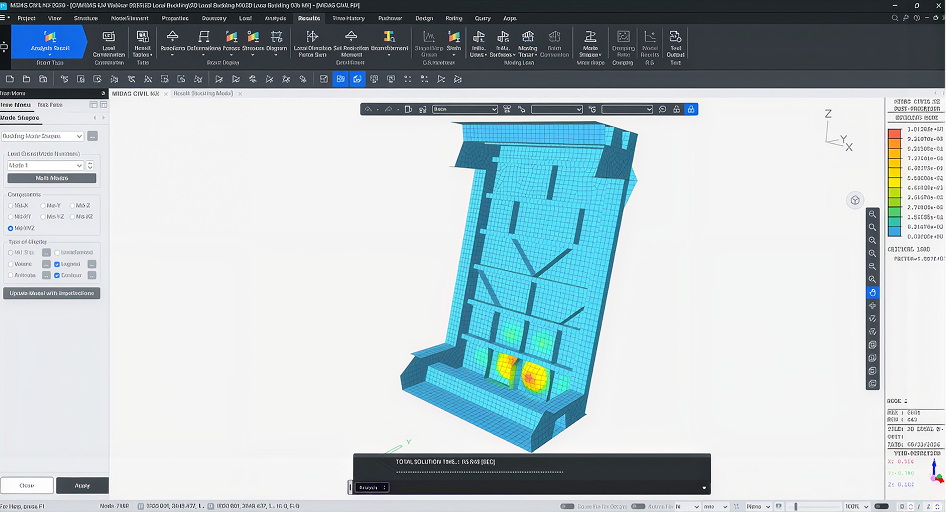Click second highlighted blue toolbar icon
Viewport: 946px width, 512px height.
click(357, 79)
